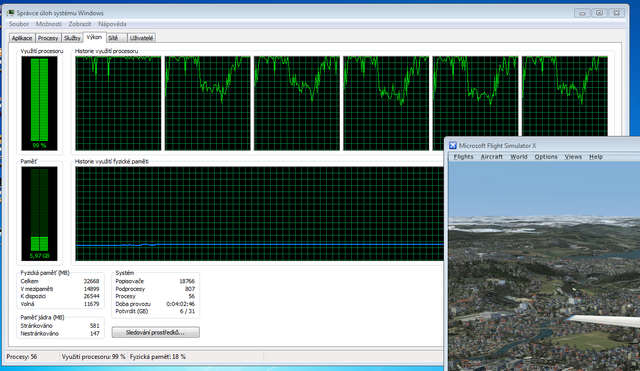Click status bar Využití procesoru: 99 %
640x371 pixels.
93,357
